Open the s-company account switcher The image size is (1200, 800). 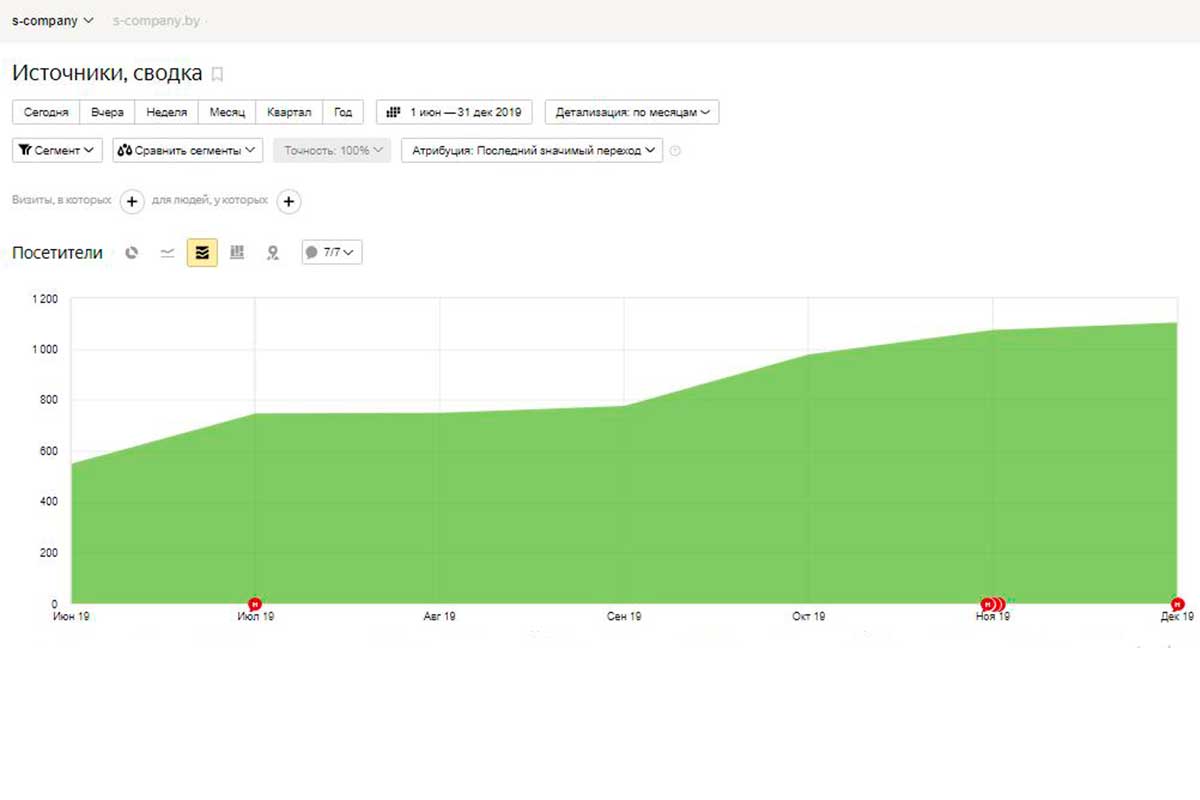[x=53, y=20]
